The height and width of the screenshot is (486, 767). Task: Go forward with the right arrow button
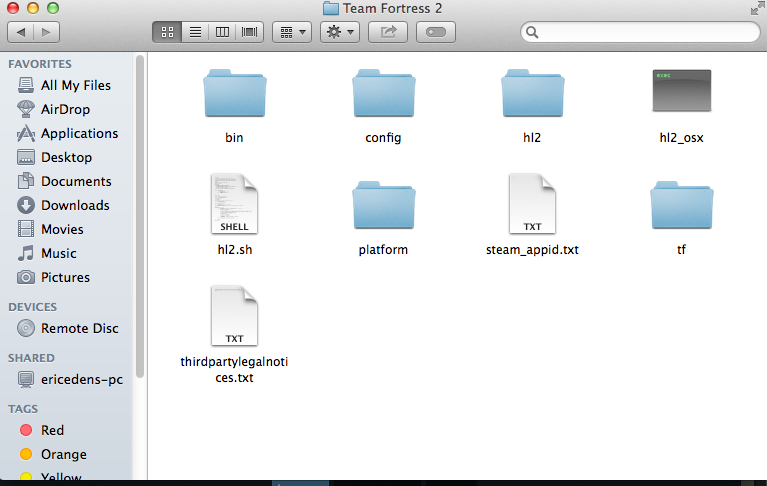[46, 32]
